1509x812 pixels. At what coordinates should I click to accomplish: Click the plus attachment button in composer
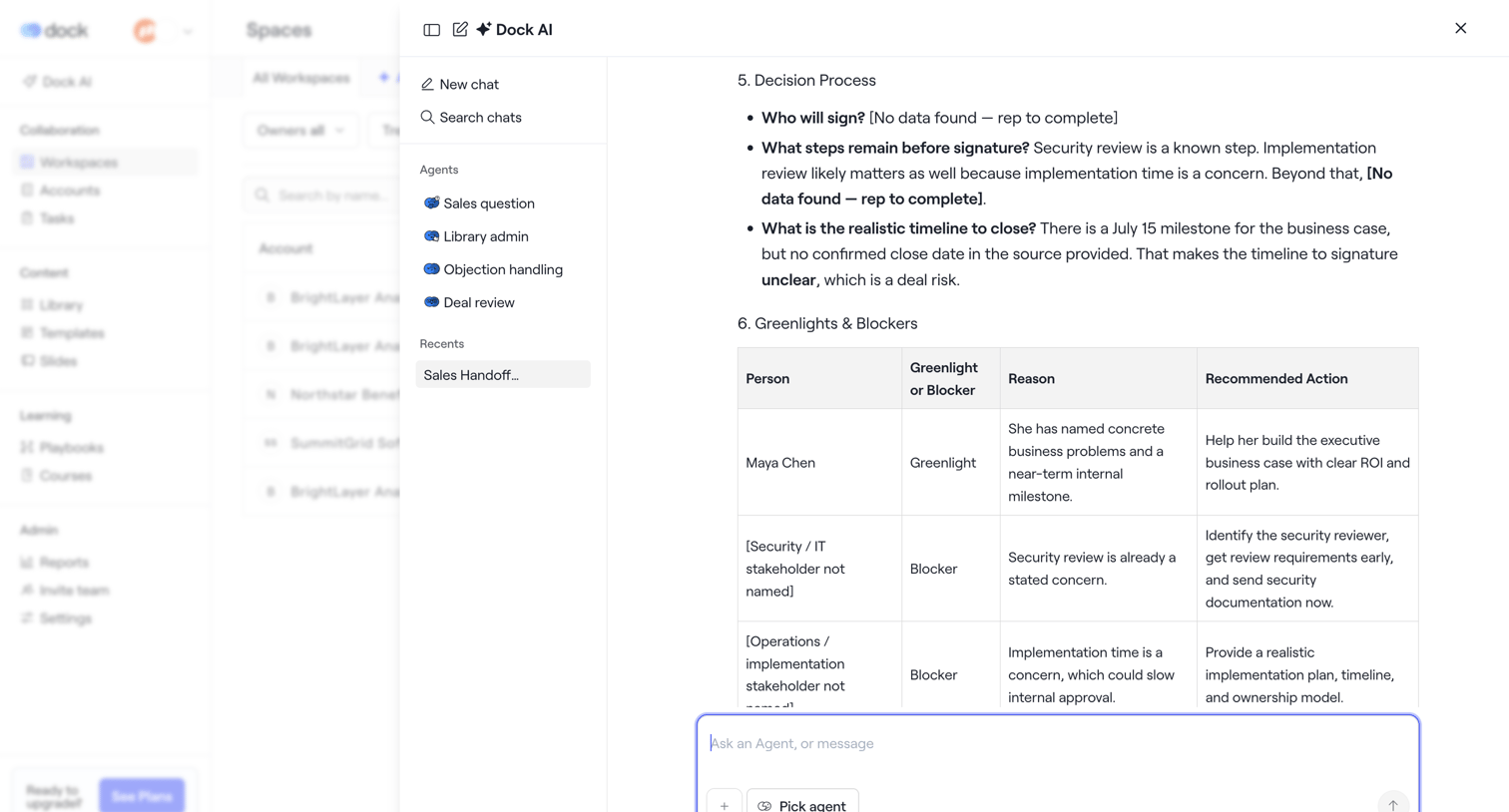(x=725, y=804)
